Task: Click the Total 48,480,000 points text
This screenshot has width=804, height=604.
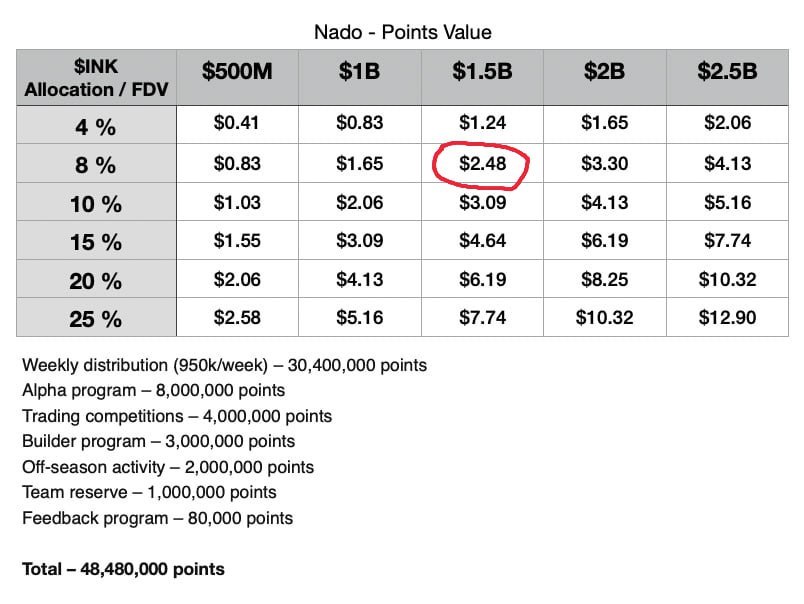Action: [123, 569]
